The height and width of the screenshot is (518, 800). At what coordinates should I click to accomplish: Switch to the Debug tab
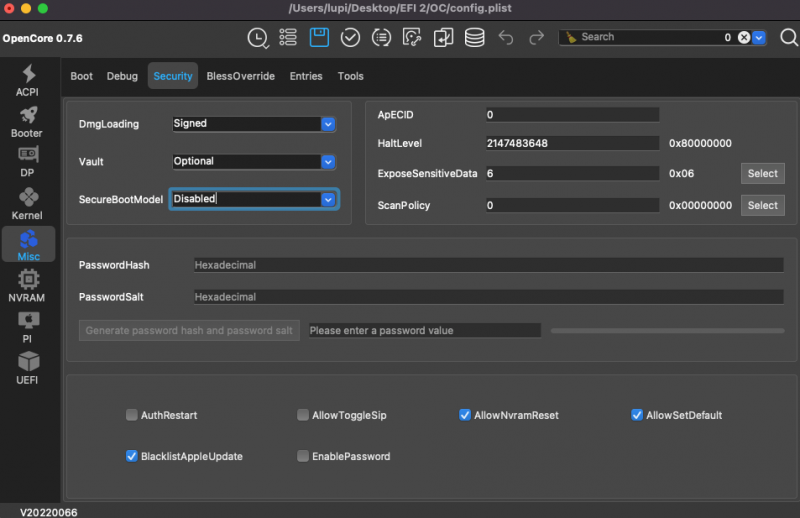[122, 76]
